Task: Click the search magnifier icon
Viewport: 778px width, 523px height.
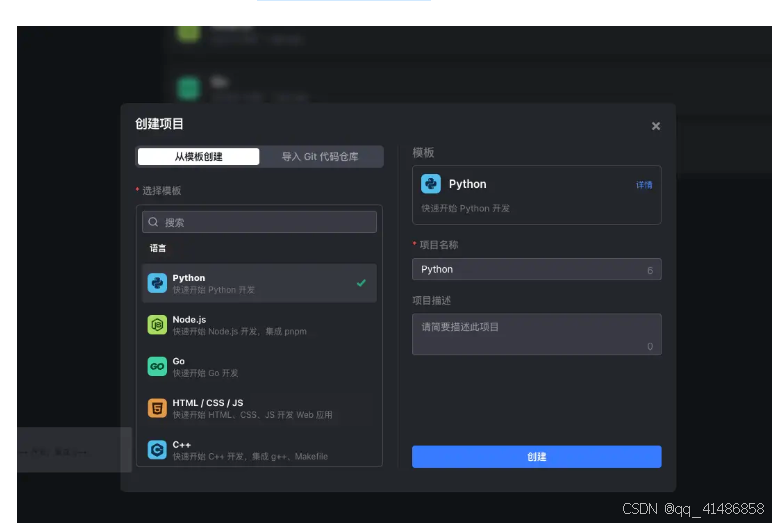Action: [153, 222]
